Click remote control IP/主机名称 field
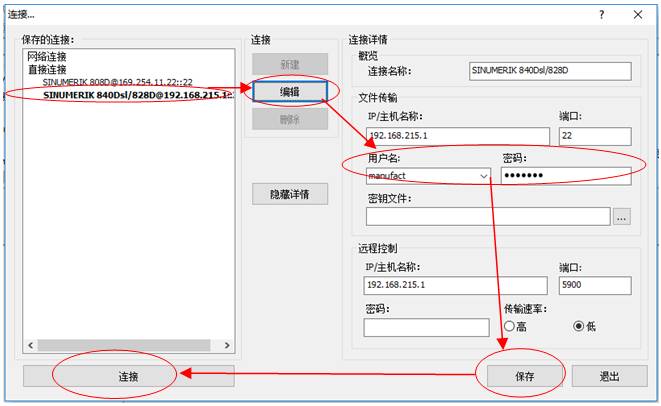This screenshot has height=406, width=661. (455, 285)
